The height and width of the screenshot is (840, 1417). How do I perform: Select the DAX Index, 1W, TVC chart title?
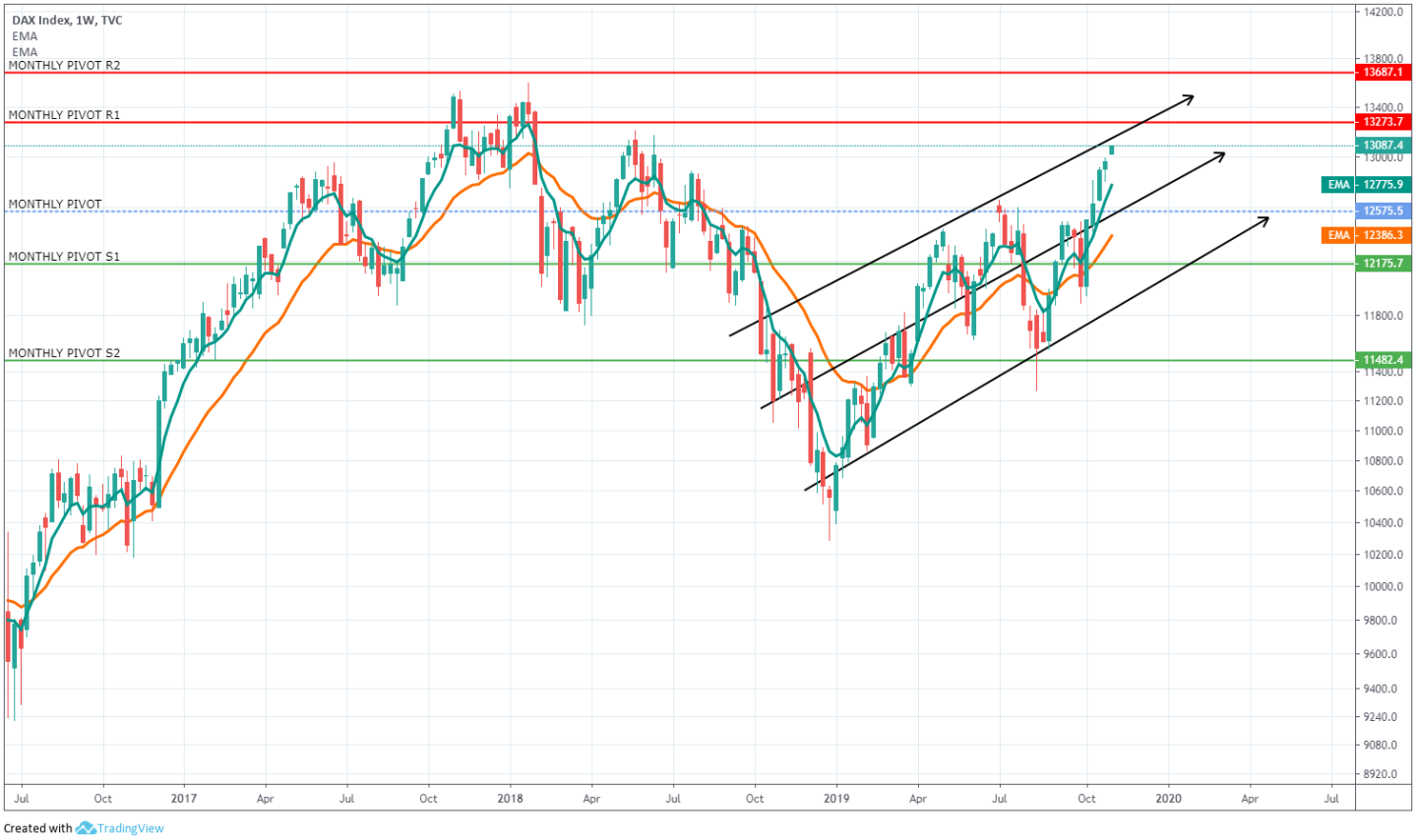(x=67, y=20)
